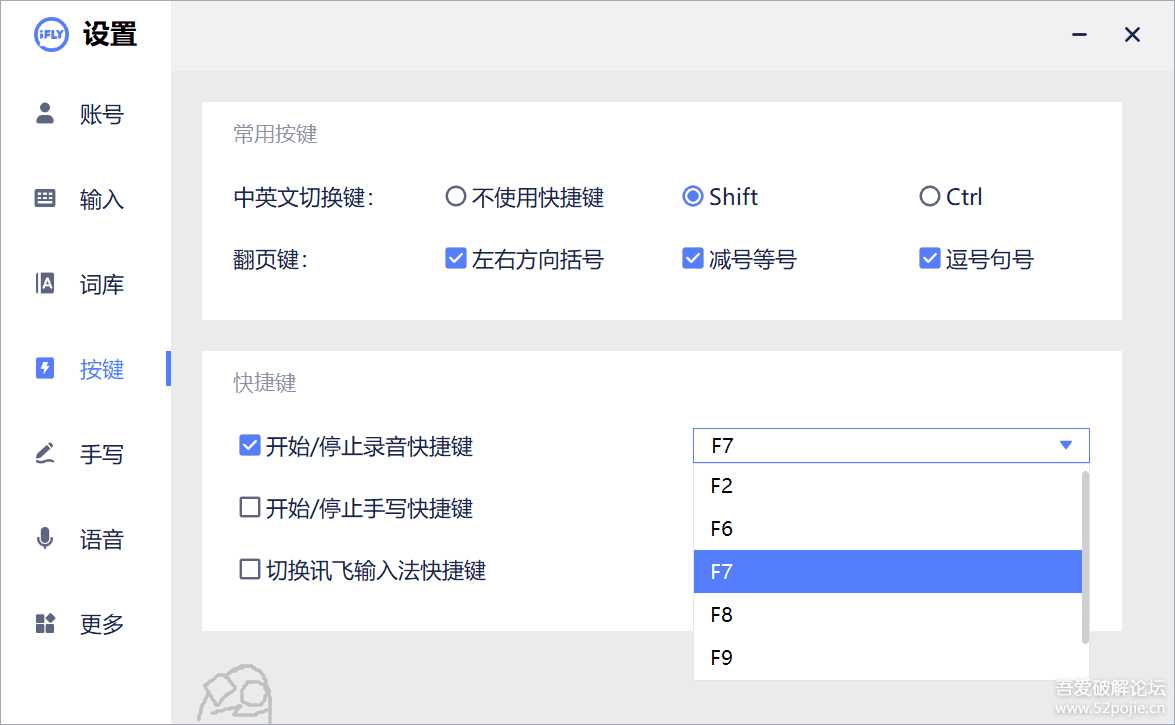Click the 输入 keyboard icon in sidebar
The width and height of the screenshot is (1175, 725).
click(x=45, y=198)
